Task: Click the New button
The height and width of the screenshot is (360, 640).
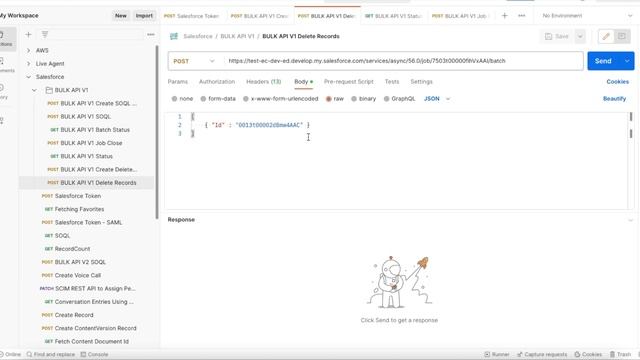Action: point(121,16)
